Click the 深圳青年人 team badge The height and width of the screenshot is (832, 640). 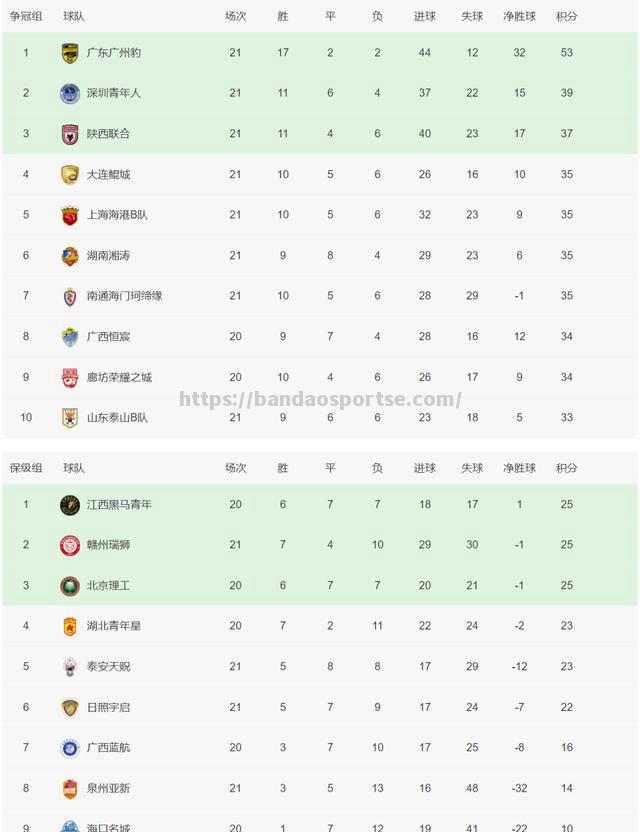70,93
